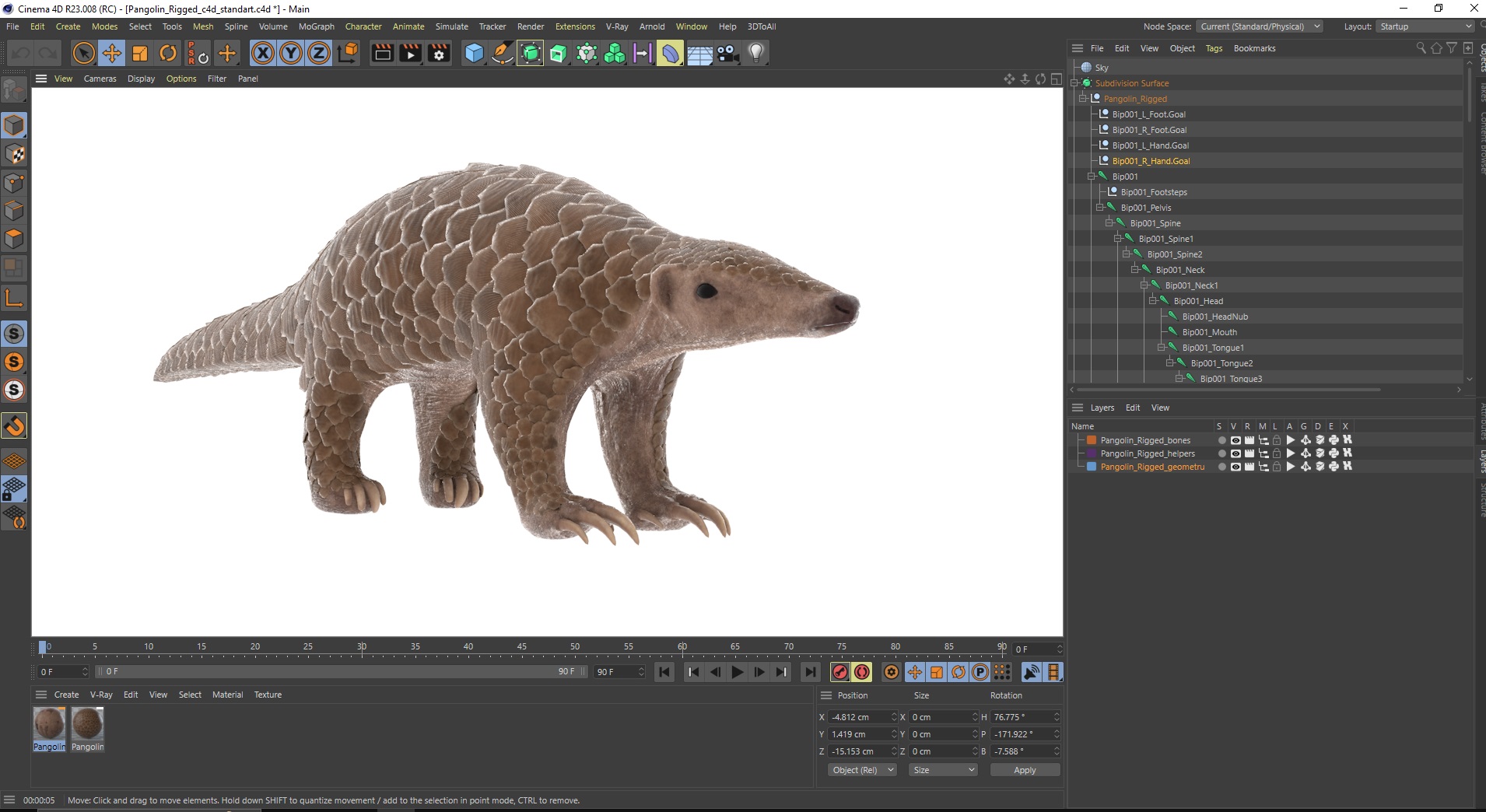Toggle Autokeying button

click(x=862, y=672)
